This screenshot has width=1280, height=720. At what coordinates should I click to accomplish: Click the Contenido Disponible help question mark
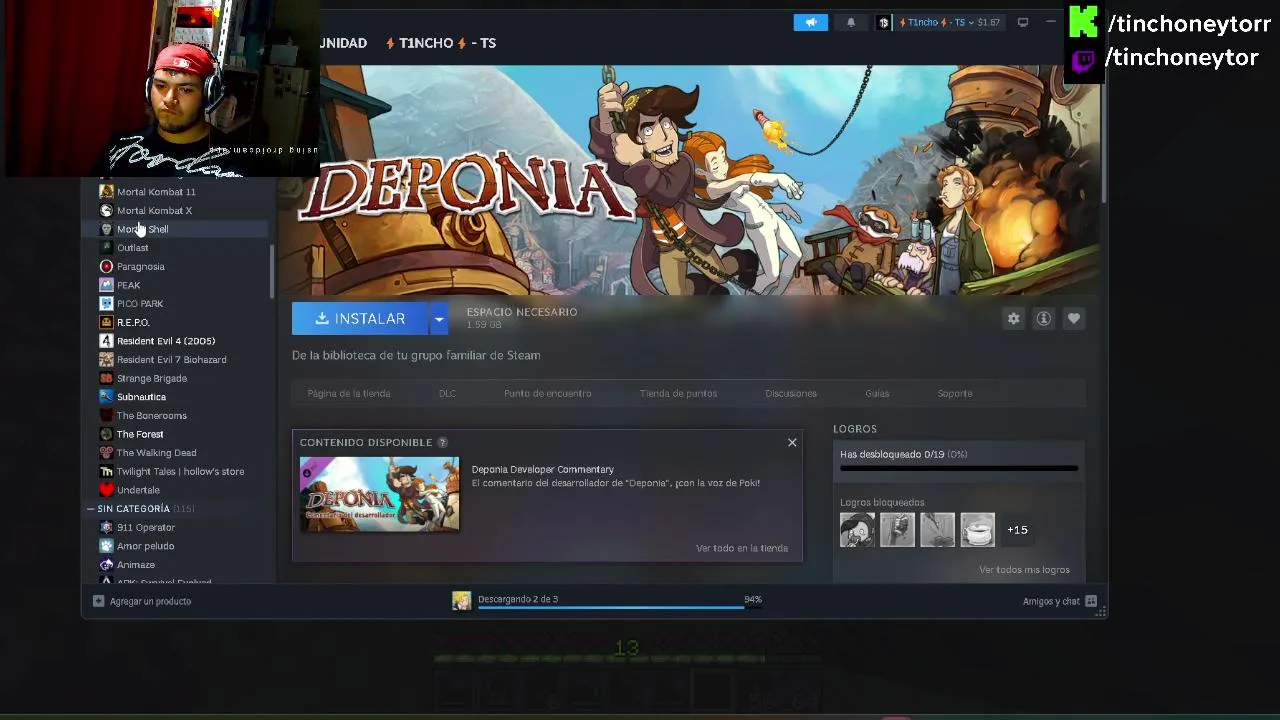[x=442, y=442]
